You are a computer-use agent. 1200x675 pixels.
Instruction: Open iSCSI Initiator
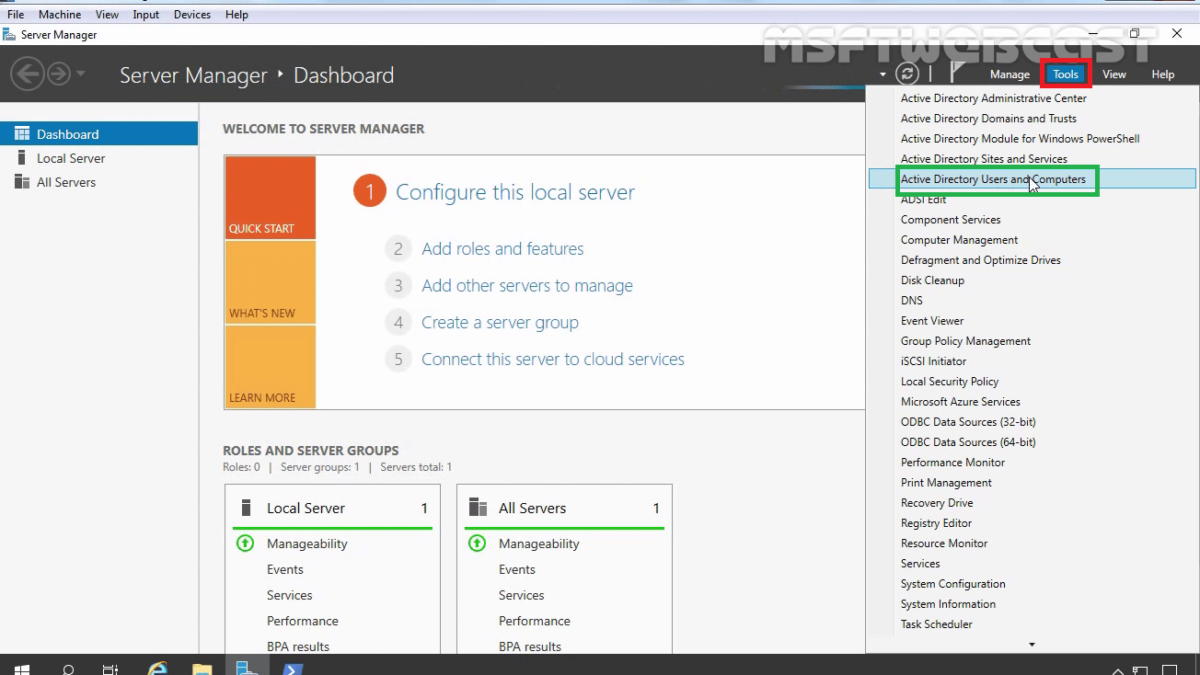coord(1031,361)
